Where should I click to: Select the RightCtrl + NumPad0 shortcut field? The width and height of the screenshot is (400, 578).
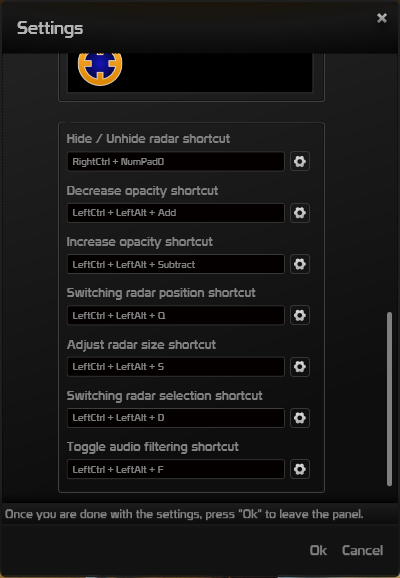[x=176, y=161]
